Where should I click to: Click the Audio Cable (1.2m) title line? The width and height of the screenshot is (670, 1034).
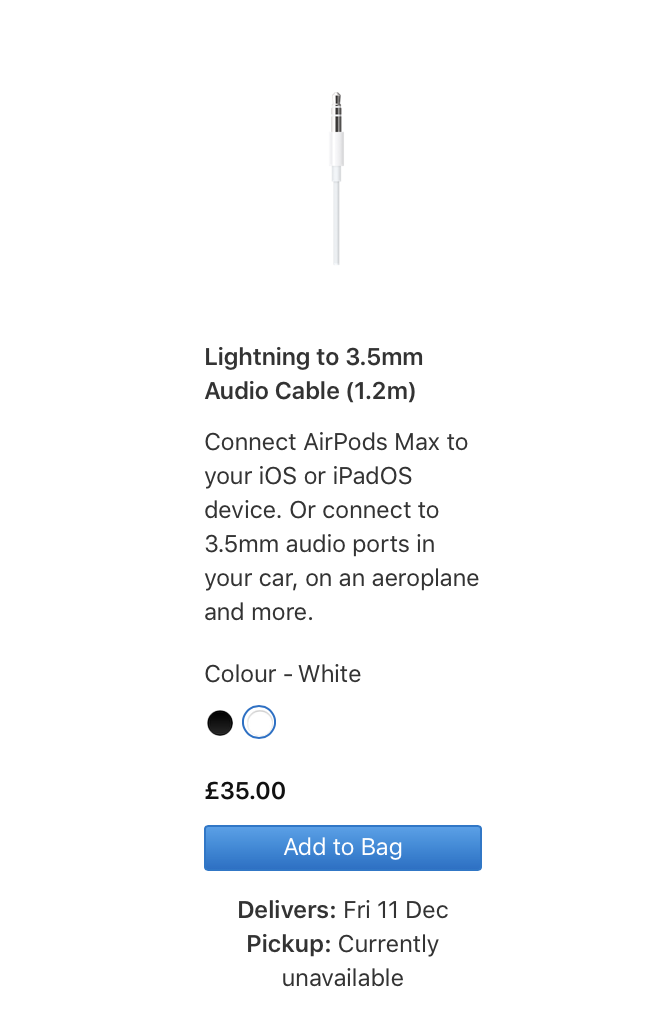point(310,391)
